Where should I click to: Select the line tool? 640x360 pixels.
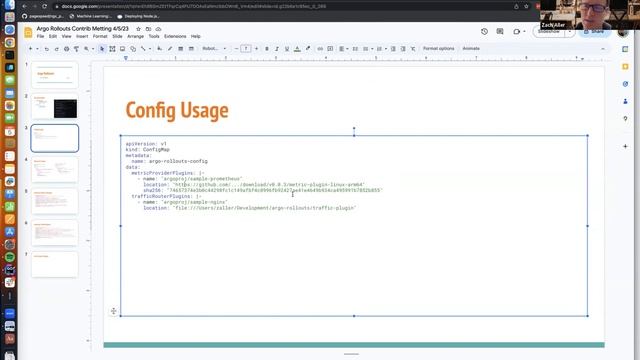(x=143, y=49)
